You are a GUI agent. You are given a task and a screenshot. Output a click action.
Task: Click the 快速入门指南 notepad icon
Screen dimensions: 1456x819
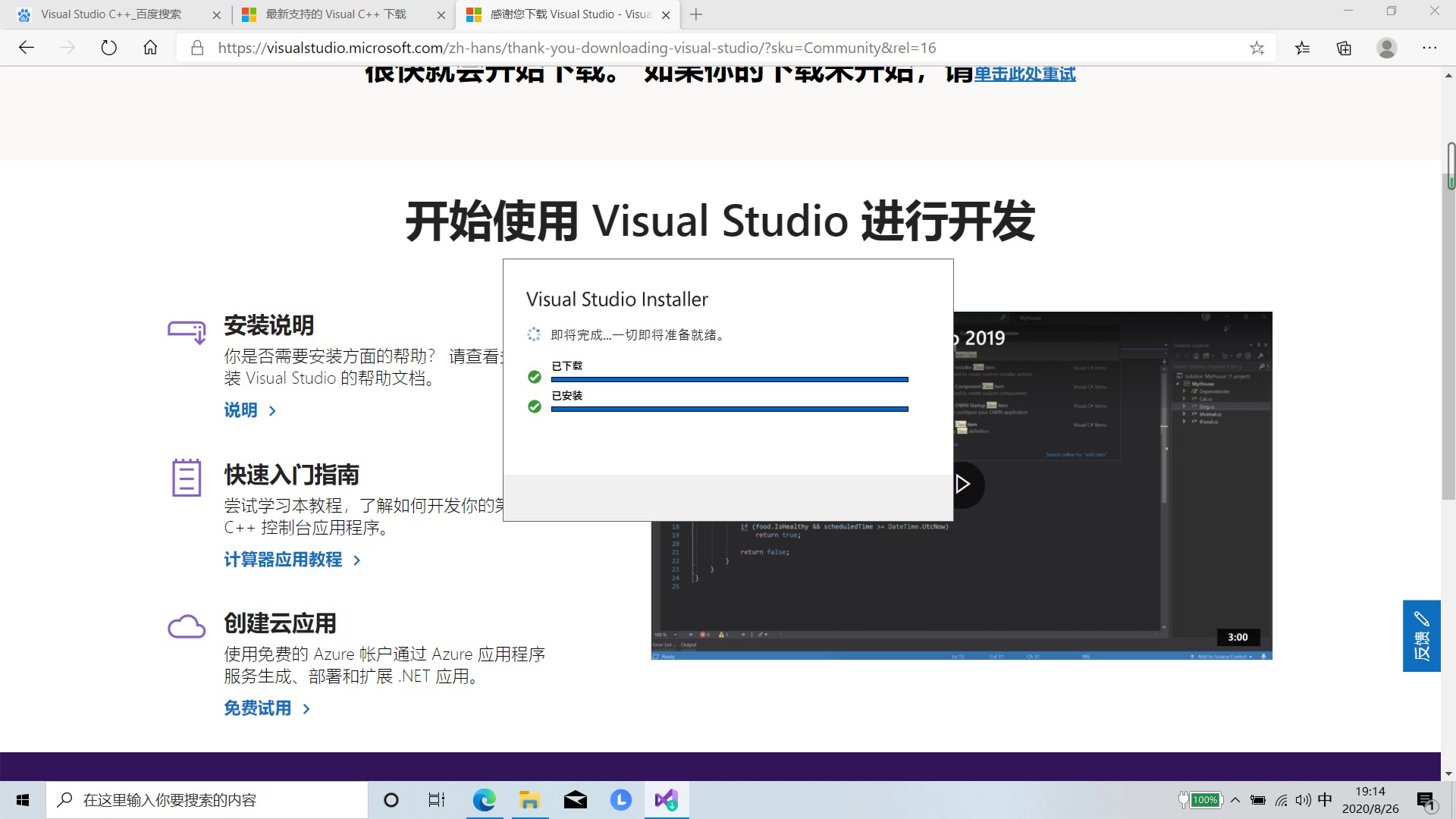[187, 477]
